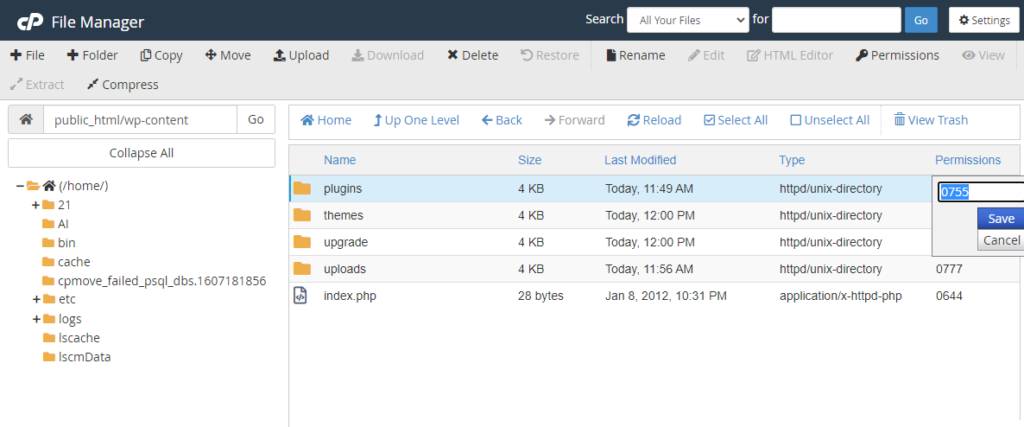Create a new folder with + Folder
1024x427 pixels.
click(92, 55)
